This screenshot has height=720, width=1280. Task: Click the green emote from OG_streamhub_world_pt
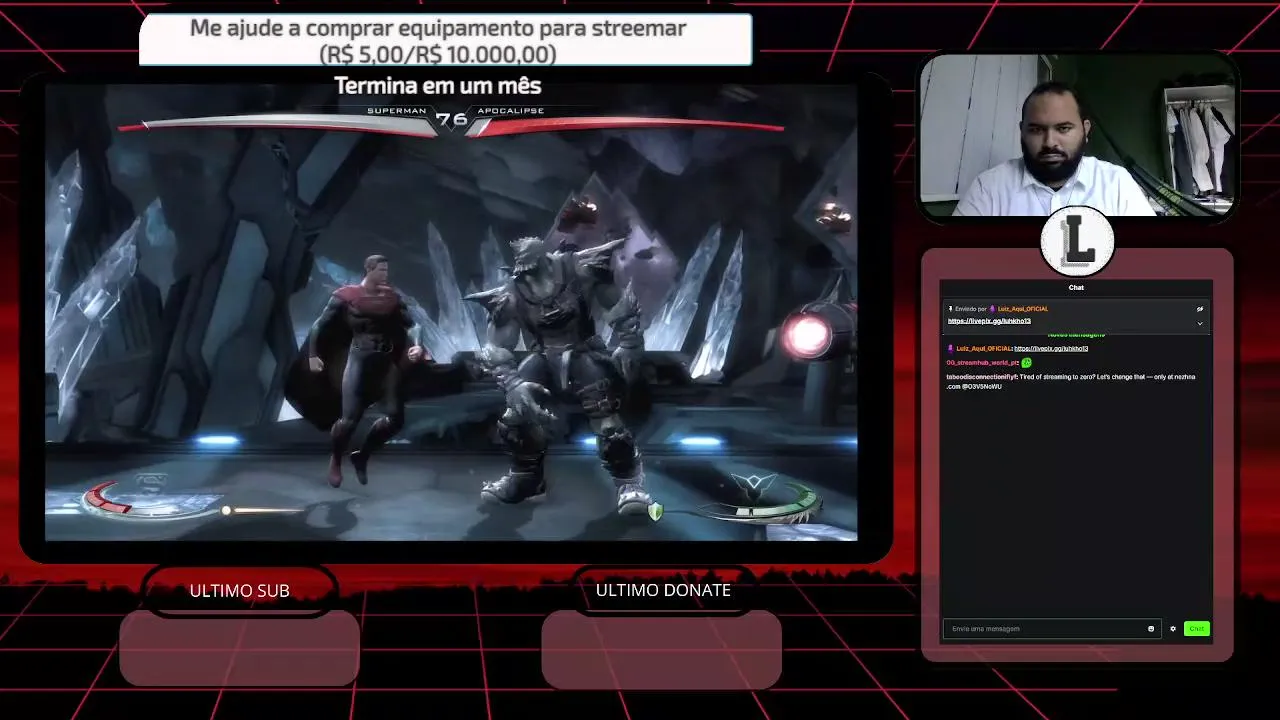1026,363
